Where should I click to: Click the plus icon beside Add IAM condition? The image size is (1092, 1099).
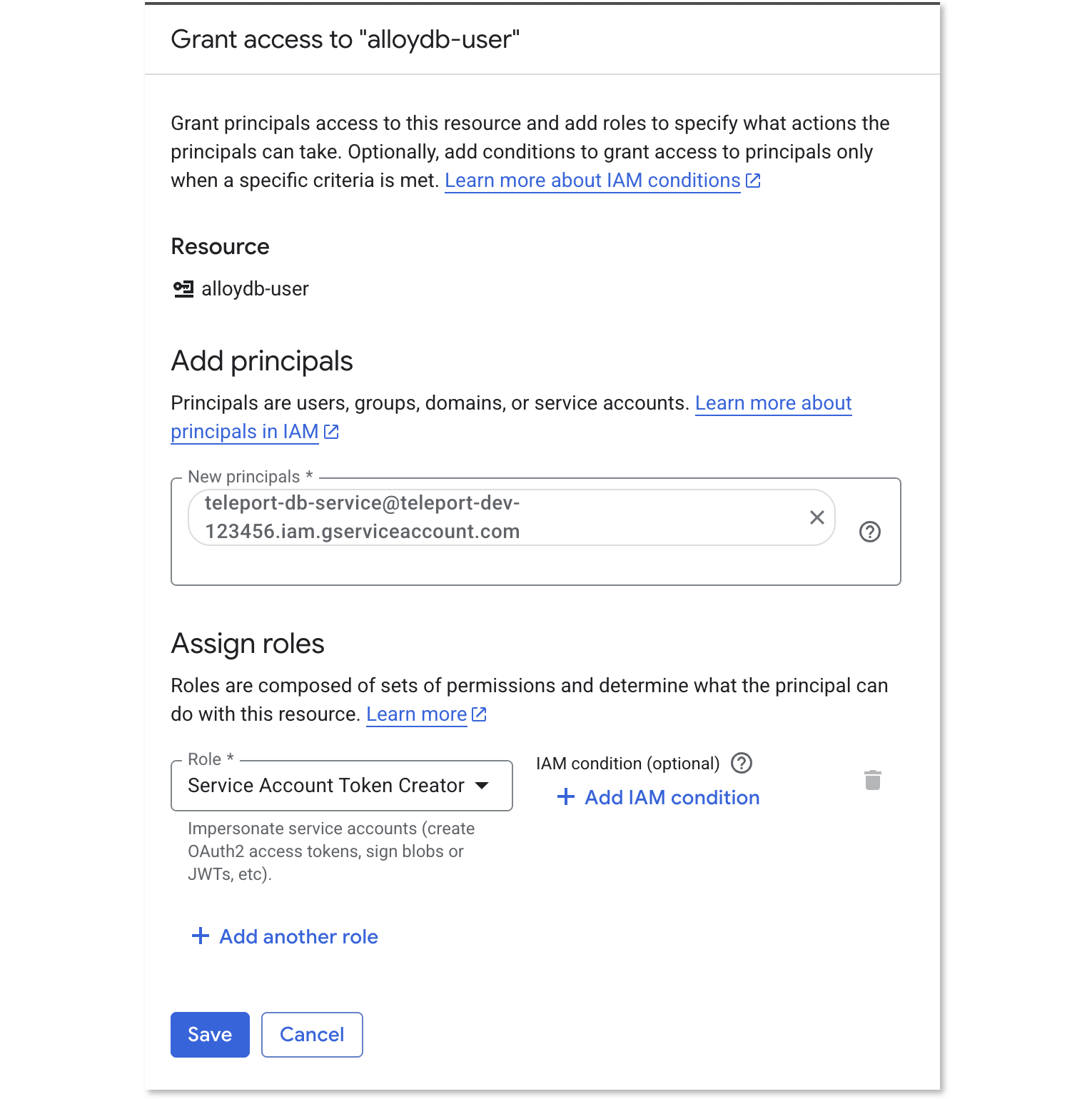pyautogui.click(x=565, y=796)
